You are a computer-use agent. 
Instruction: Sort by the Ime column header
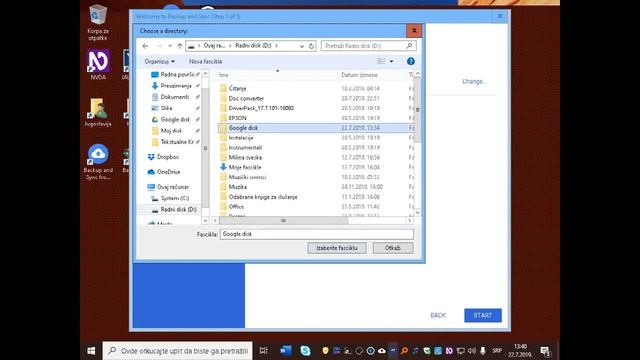[x=224, y=75]
